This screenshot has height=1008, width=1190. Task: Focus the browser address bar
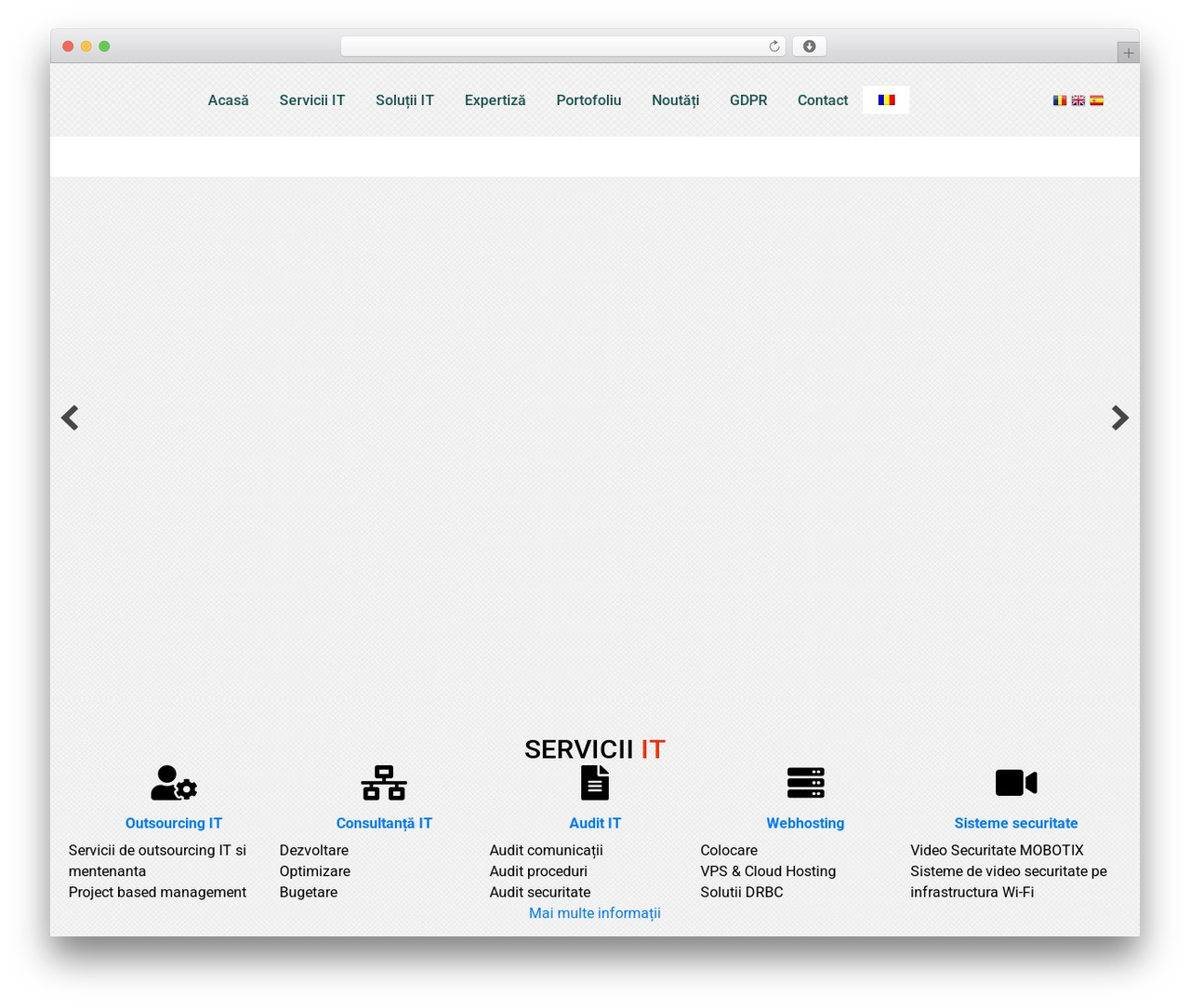[563, 46]
